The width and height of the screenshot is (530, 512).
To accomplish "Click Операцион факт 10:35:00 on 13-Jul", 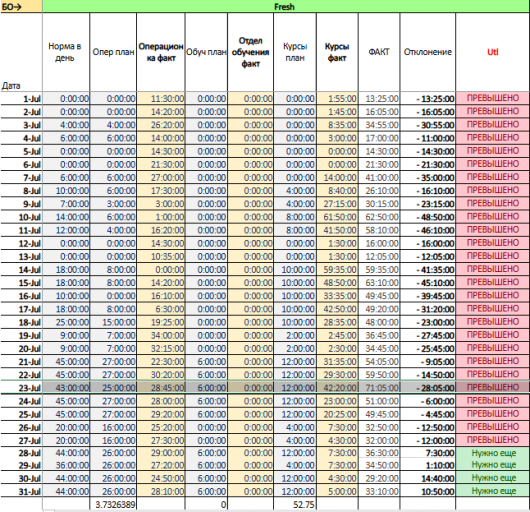I will (x=161, y=257).
